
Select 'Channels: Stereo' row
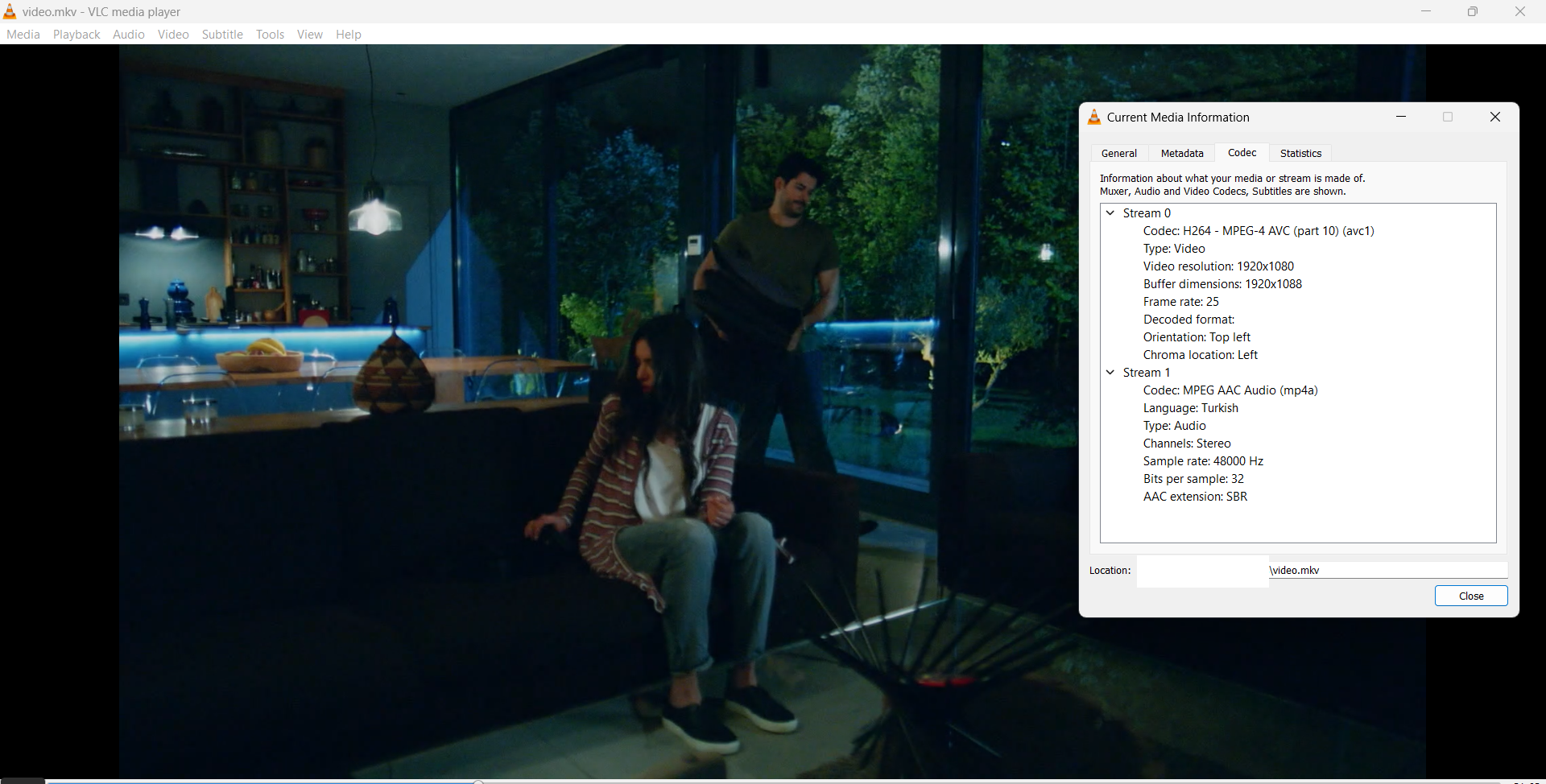1187,444
